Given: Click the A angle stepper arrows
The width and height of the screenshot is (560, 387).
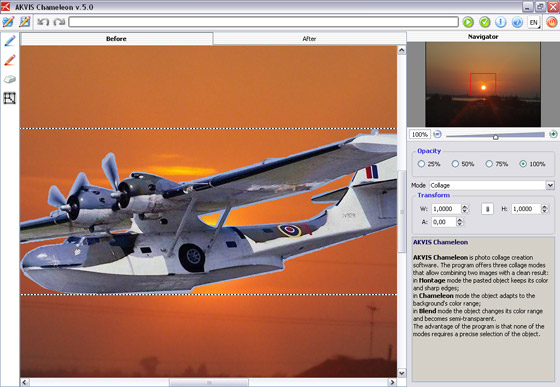Looking at the screenshot, I should pos(460,222).
